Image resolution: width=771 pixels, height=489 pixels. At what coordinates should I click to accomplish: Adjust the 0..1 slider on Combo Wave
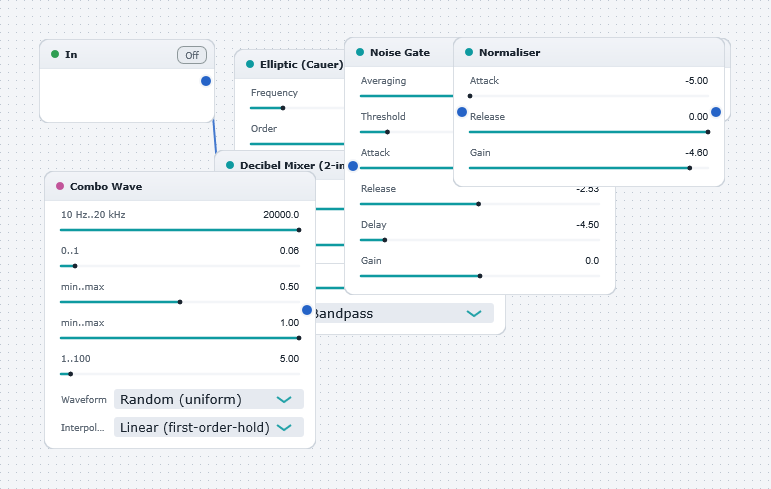[180, 266]
